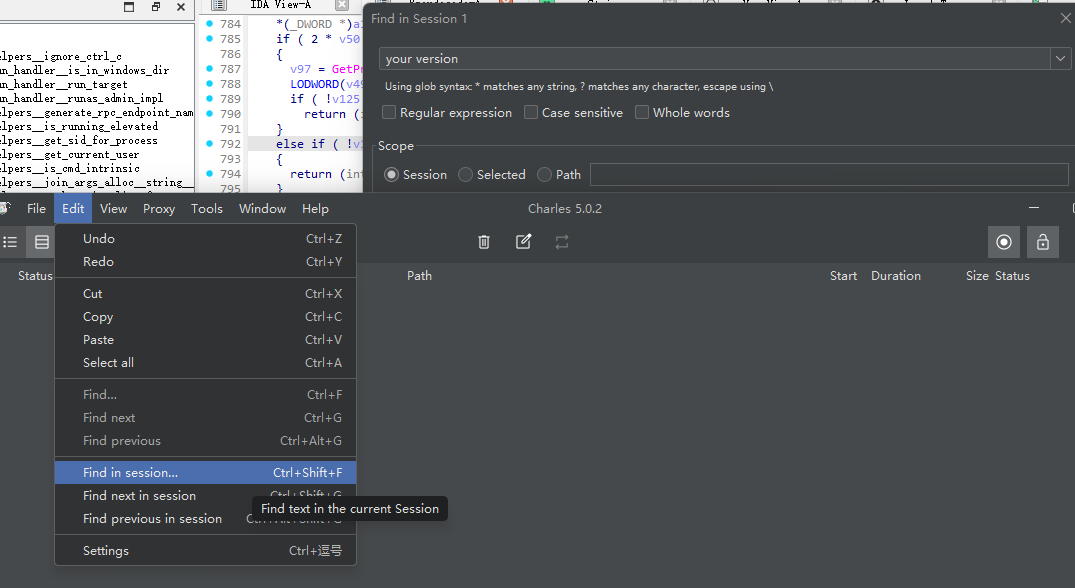Open the Proxy menu

(x=159, y=209)
